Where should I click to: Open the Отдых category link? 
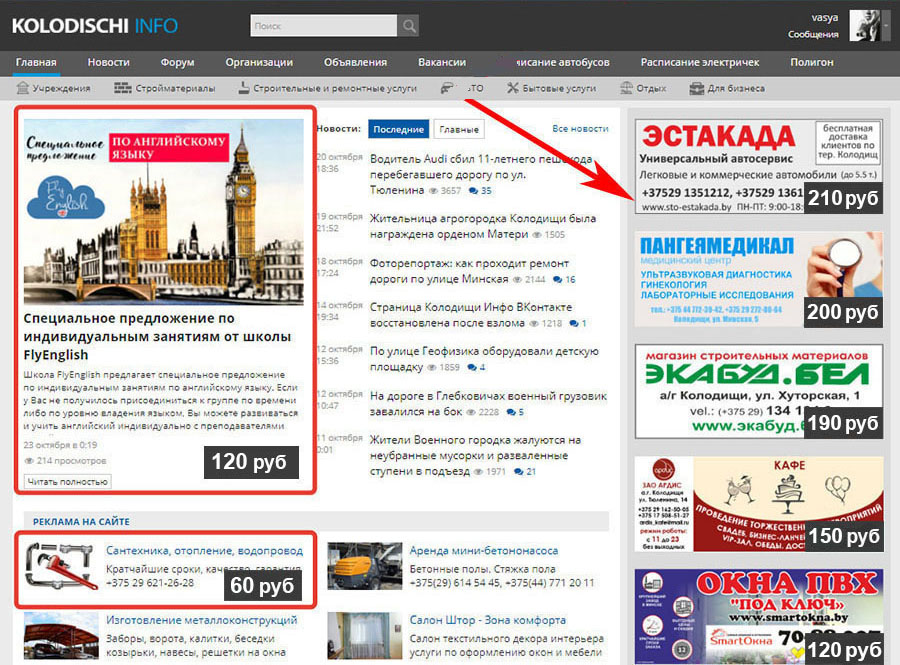pyautogui.click(x=651, y=88)
